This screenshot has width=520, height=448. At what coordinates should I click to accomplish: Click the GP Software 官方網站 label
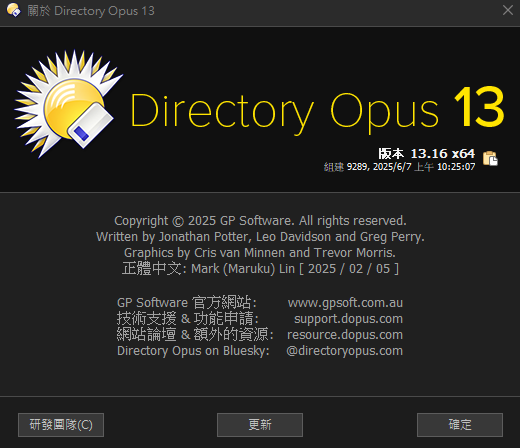(187, 303)
